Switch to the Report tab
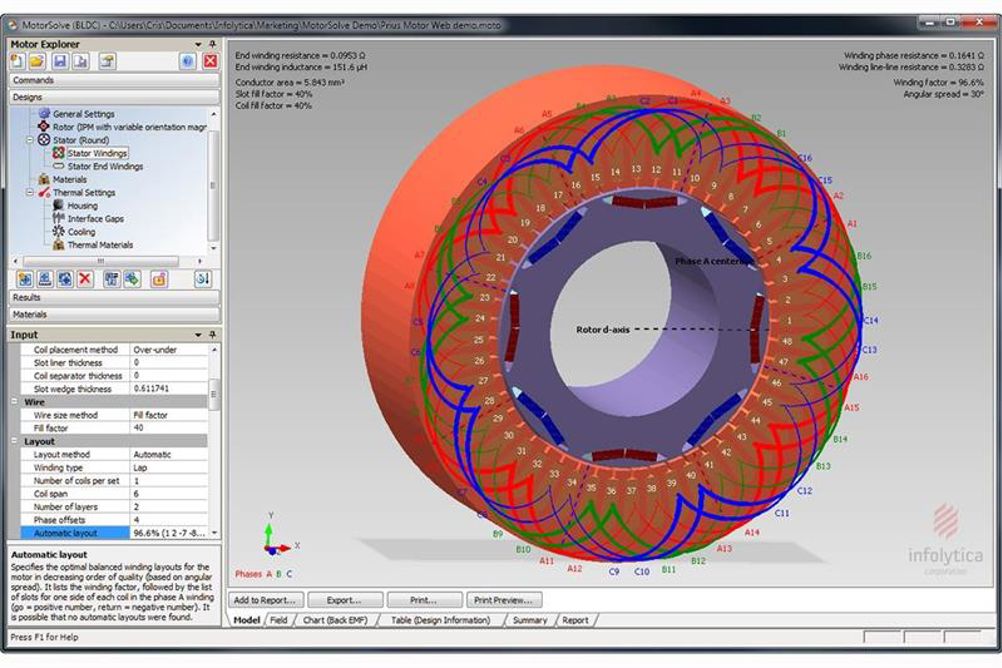Viewport: 1002px width, 668px height. [x=575, y=620]
